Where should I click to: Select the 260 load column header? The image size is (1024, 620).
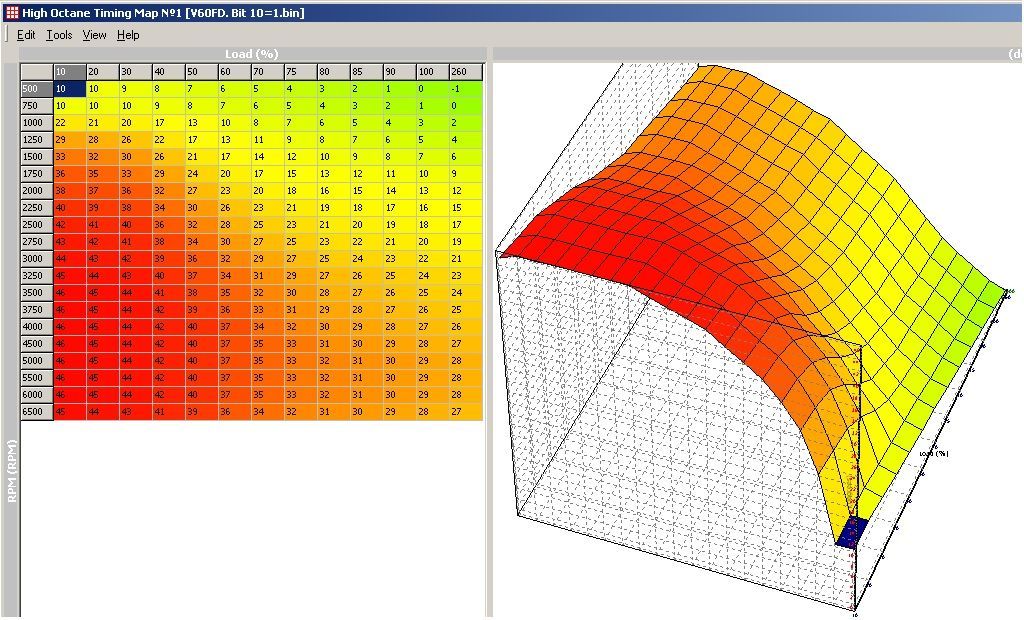coord(466,72)
